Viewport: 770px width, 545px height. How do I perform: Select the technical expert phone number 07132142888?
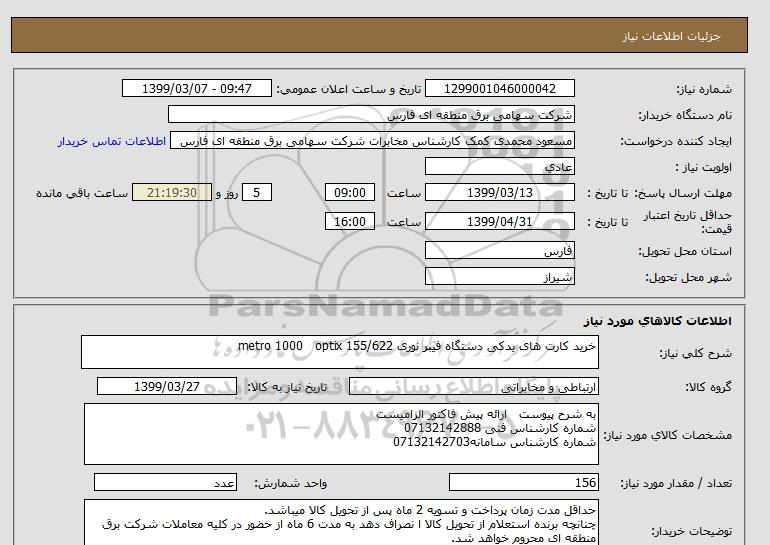point(442,428)
